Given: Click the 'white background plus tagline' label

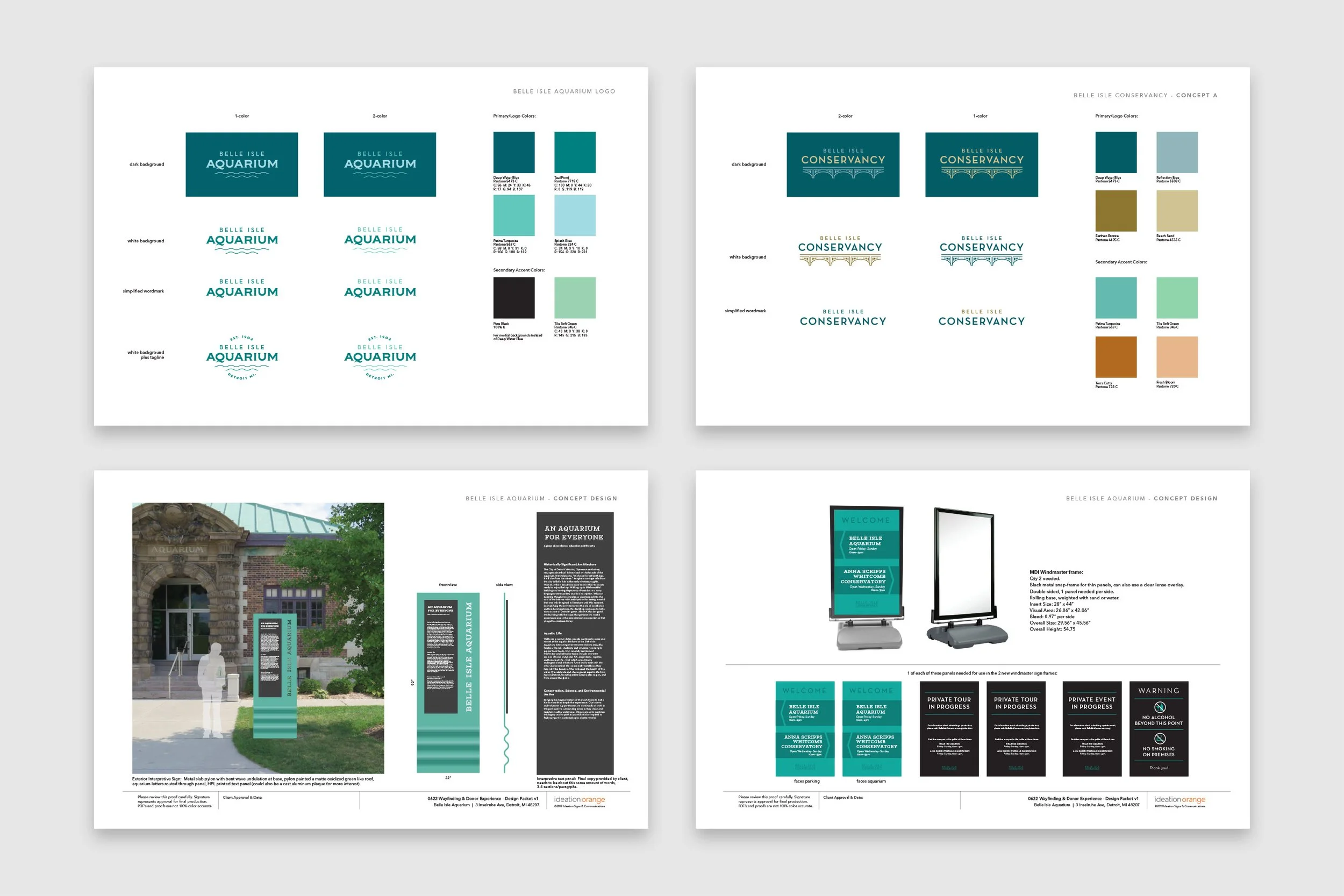Looking at the screenshot, I should pos(146,355).
